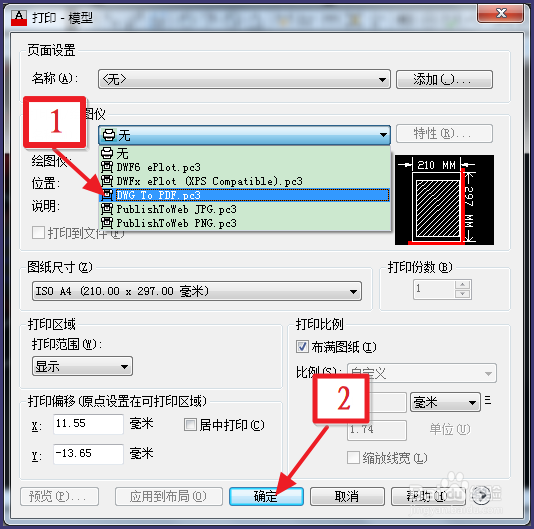534x529 pixels.
Task: Click the X offset input field
Action: (88, 424)
